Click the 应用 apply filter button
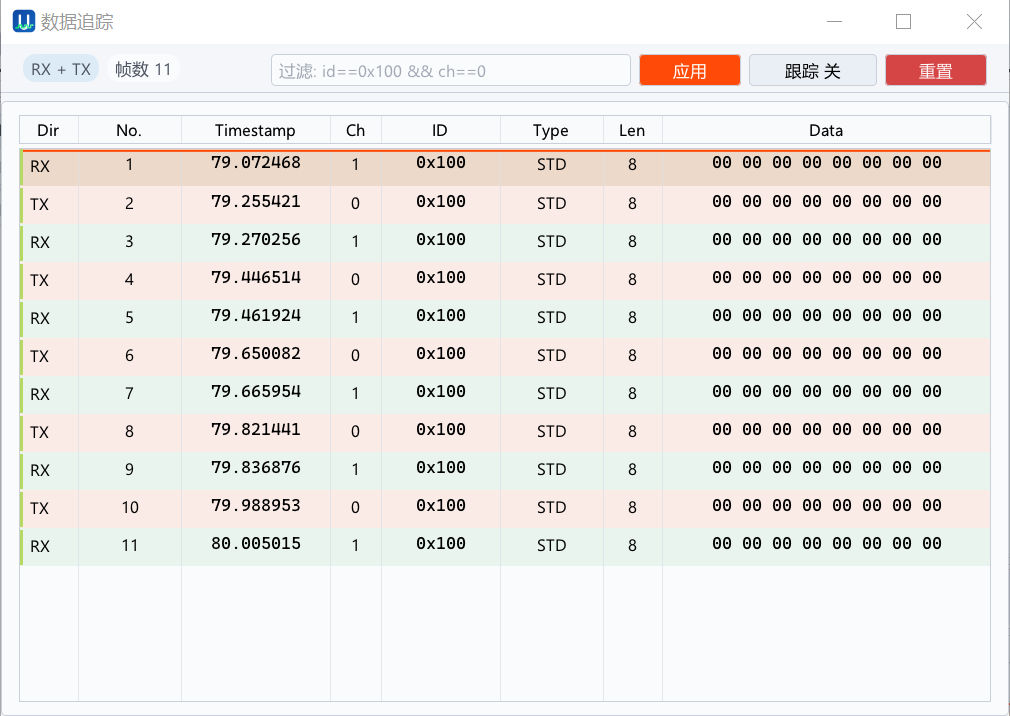Viewport: 1010px width, 716px height. tap(690, 70)
